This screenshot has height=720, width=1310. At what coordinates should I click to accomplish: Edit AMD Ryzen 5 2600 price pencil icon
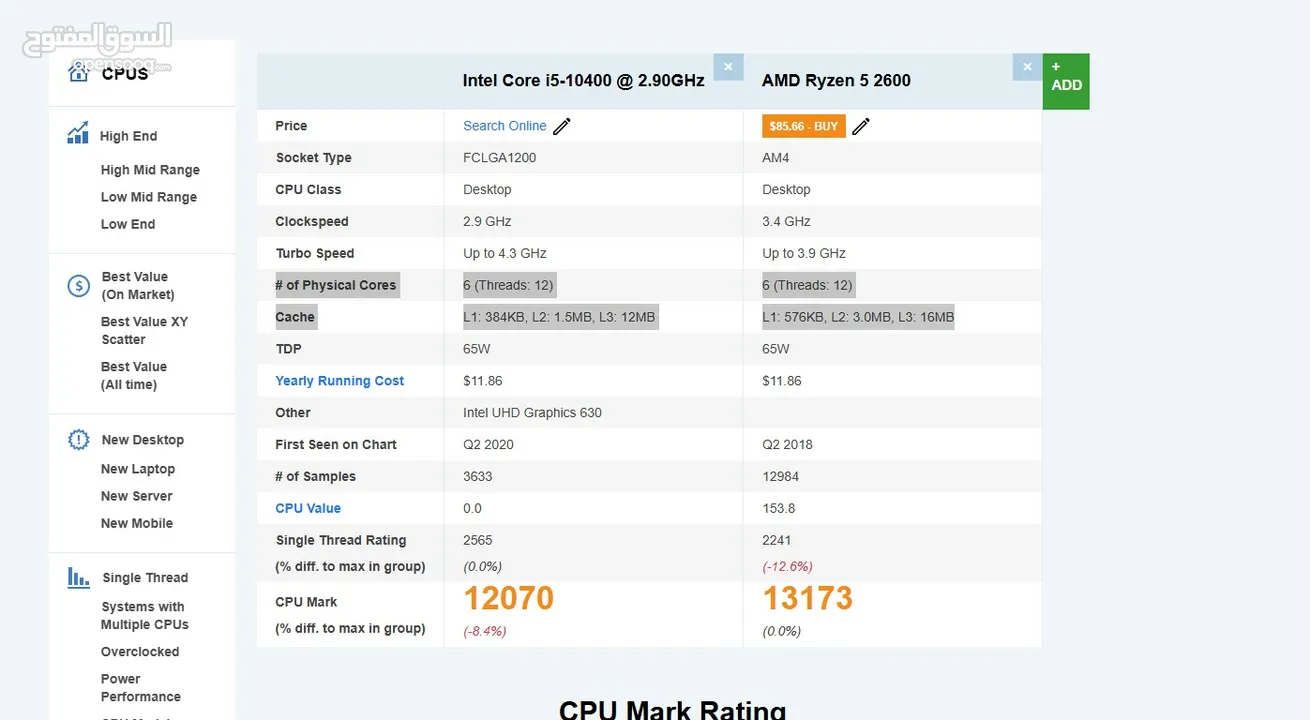pyautogui.click(x=861, y=126)
